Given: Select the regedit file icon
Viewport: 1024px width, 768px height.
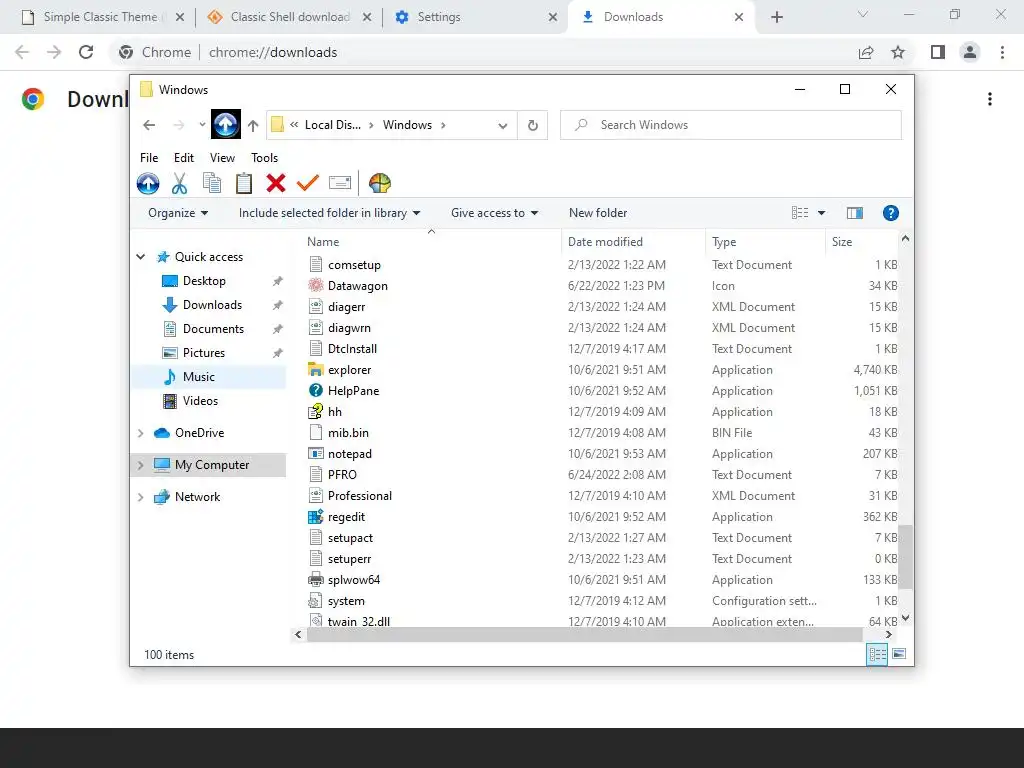Looking at the screenshot, I should 316,517.
